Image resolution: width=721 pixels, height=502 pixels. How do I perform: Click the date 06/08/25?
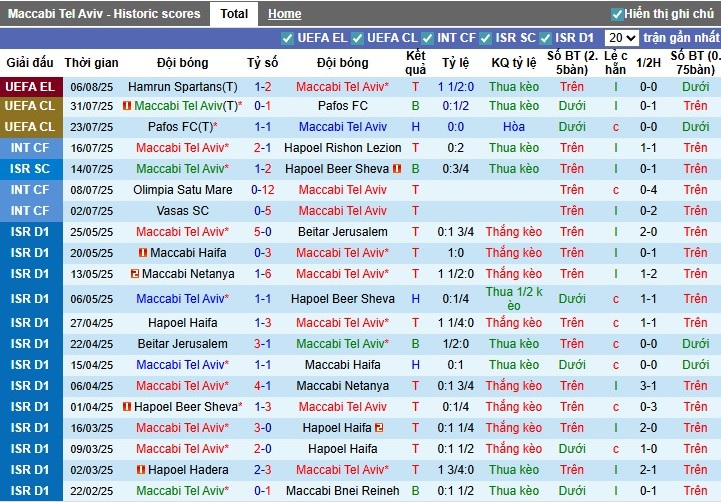[x=92, y=87]
